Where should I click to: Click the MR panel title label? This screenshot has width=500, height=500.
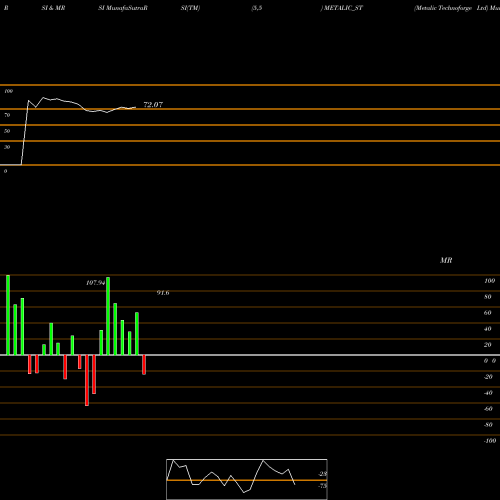click(446, 260)
